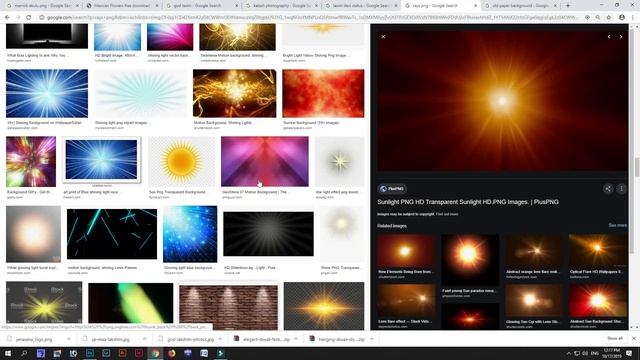Open the white glowing light burst thumbnail
This screenshot has height=360, width=640.
coord(33,234)
